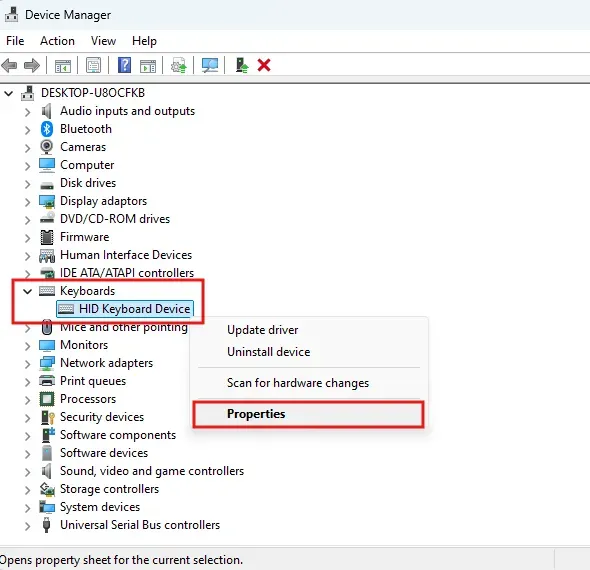Click the Update driver toolbar icon
The image size is (590, 570).
pyautogui.click(x=179, y=65)
